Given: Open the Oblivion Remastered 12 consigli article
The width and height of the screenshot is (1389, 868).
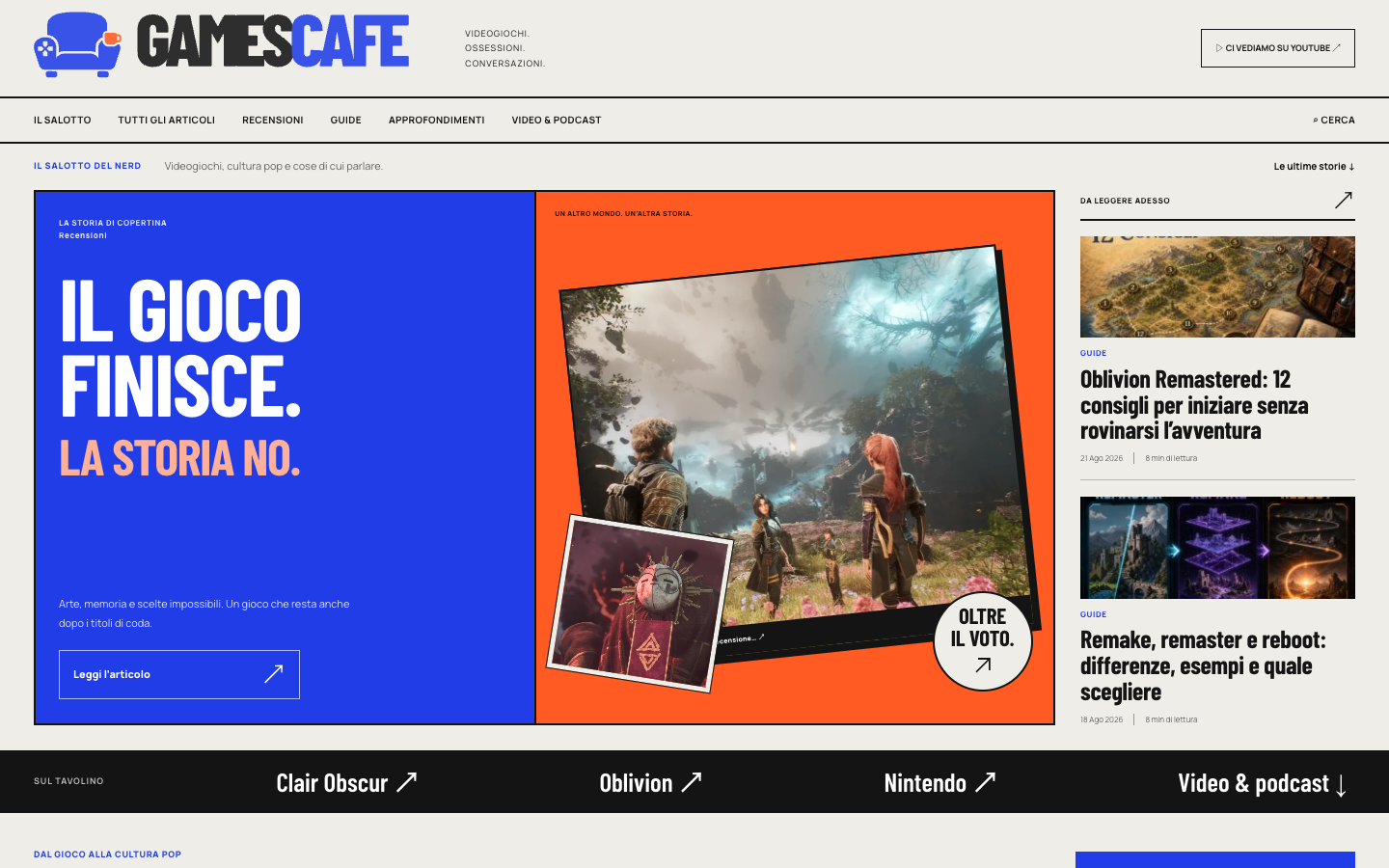Looking at the screenshot, I should 1194,405.
